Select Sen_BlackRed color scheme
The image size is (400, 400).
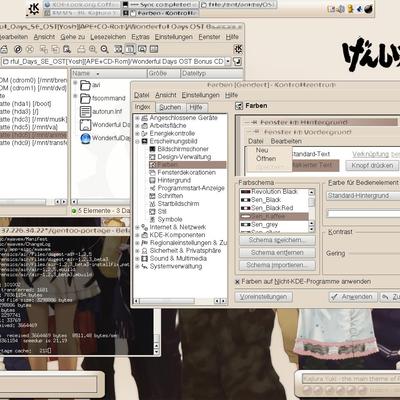274,208
